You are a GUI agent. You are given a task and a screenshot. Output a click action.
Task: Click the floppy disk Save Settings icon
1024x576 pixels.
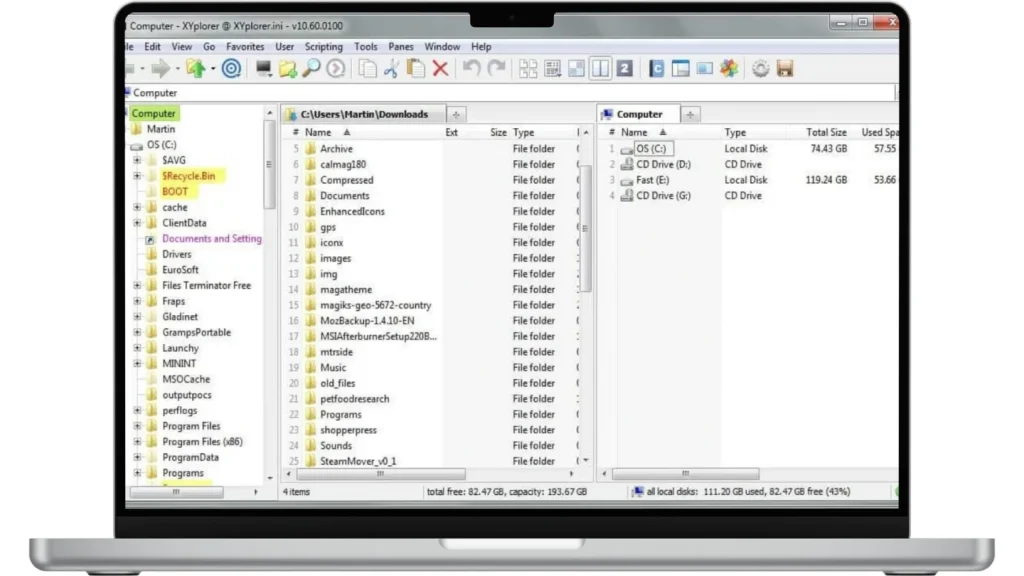click(x=785, y=68)
